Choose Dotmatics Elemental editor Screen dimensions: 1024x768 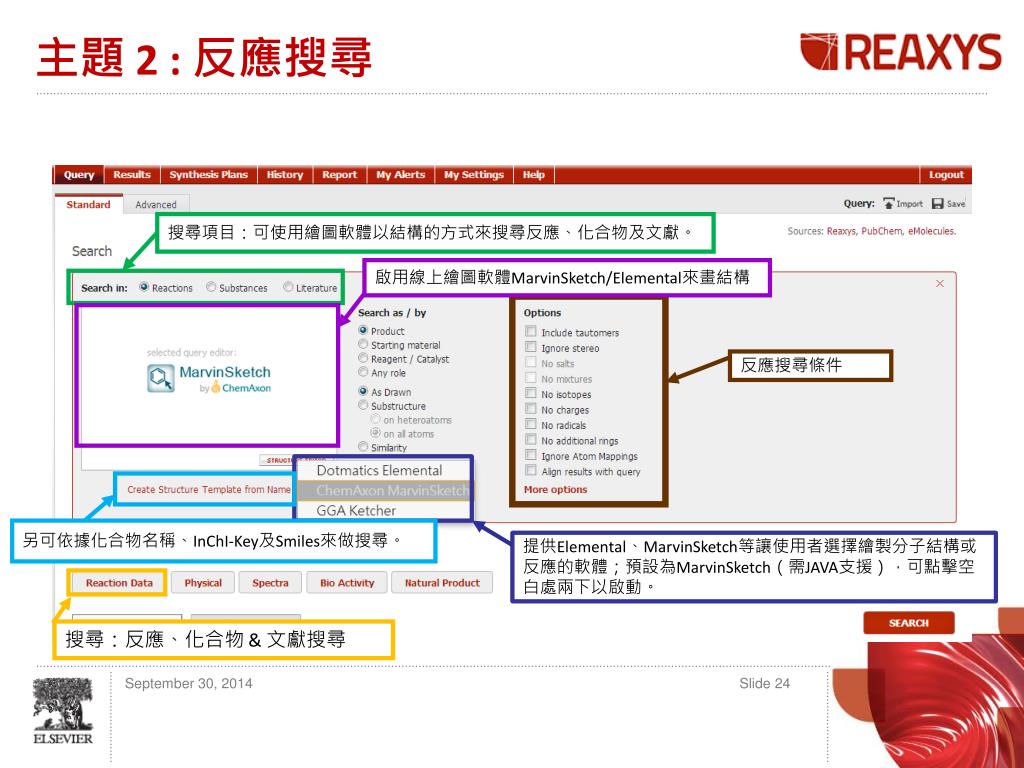[383, 470]
